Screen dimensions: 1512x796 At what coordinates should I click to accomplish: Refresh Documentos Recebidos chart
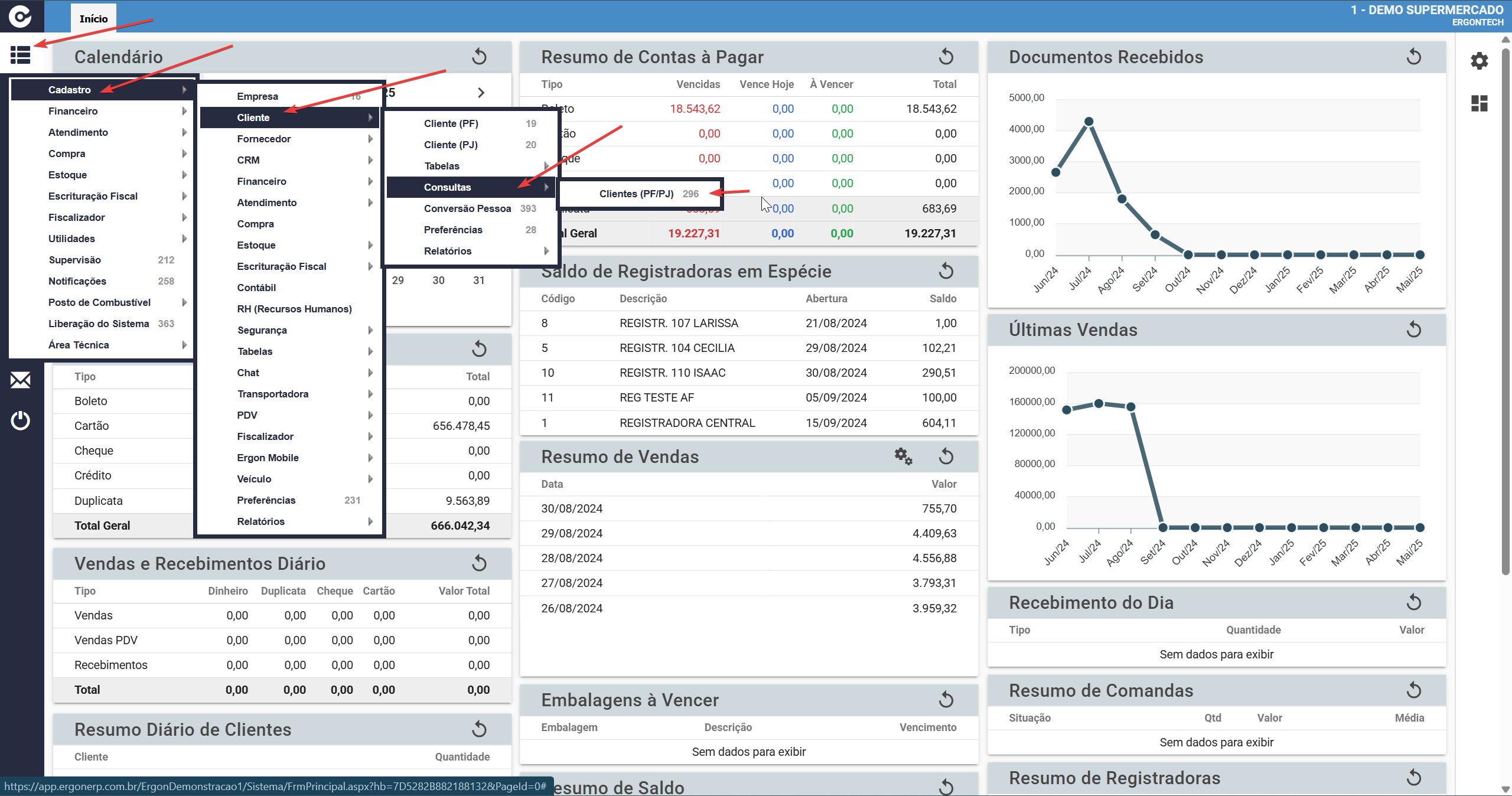1414,57
